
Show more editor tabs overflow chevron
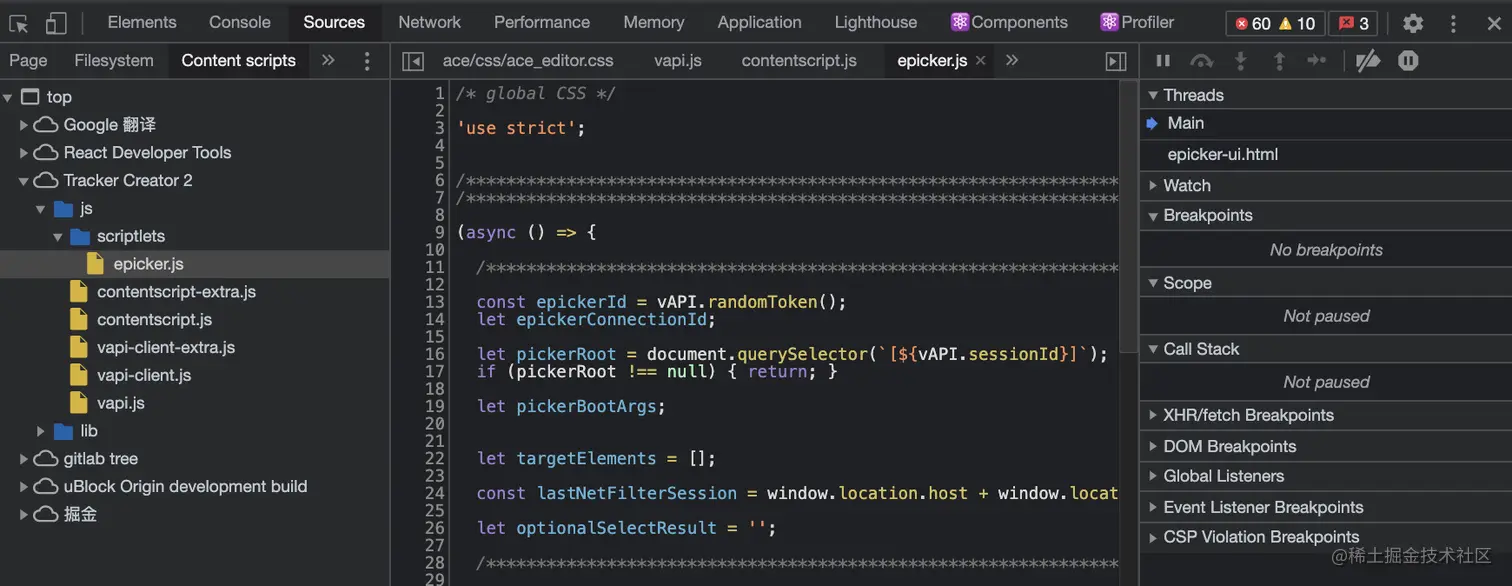1012,61
